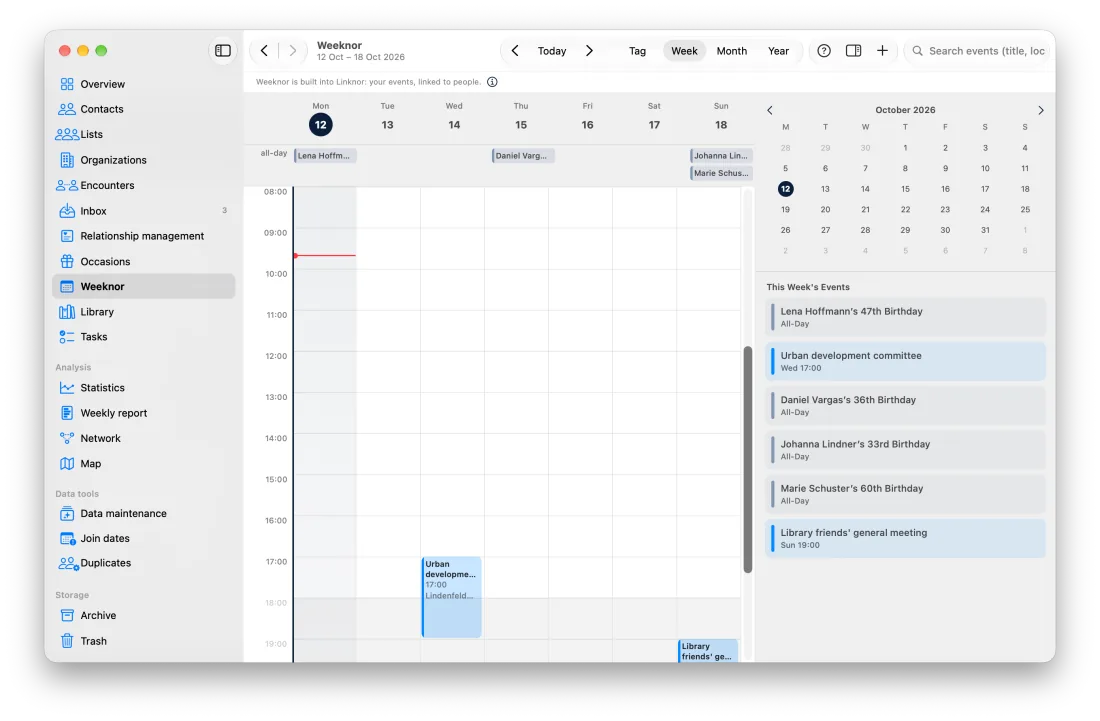
Task: Open the Inbox tray icon
Action: 67,211
